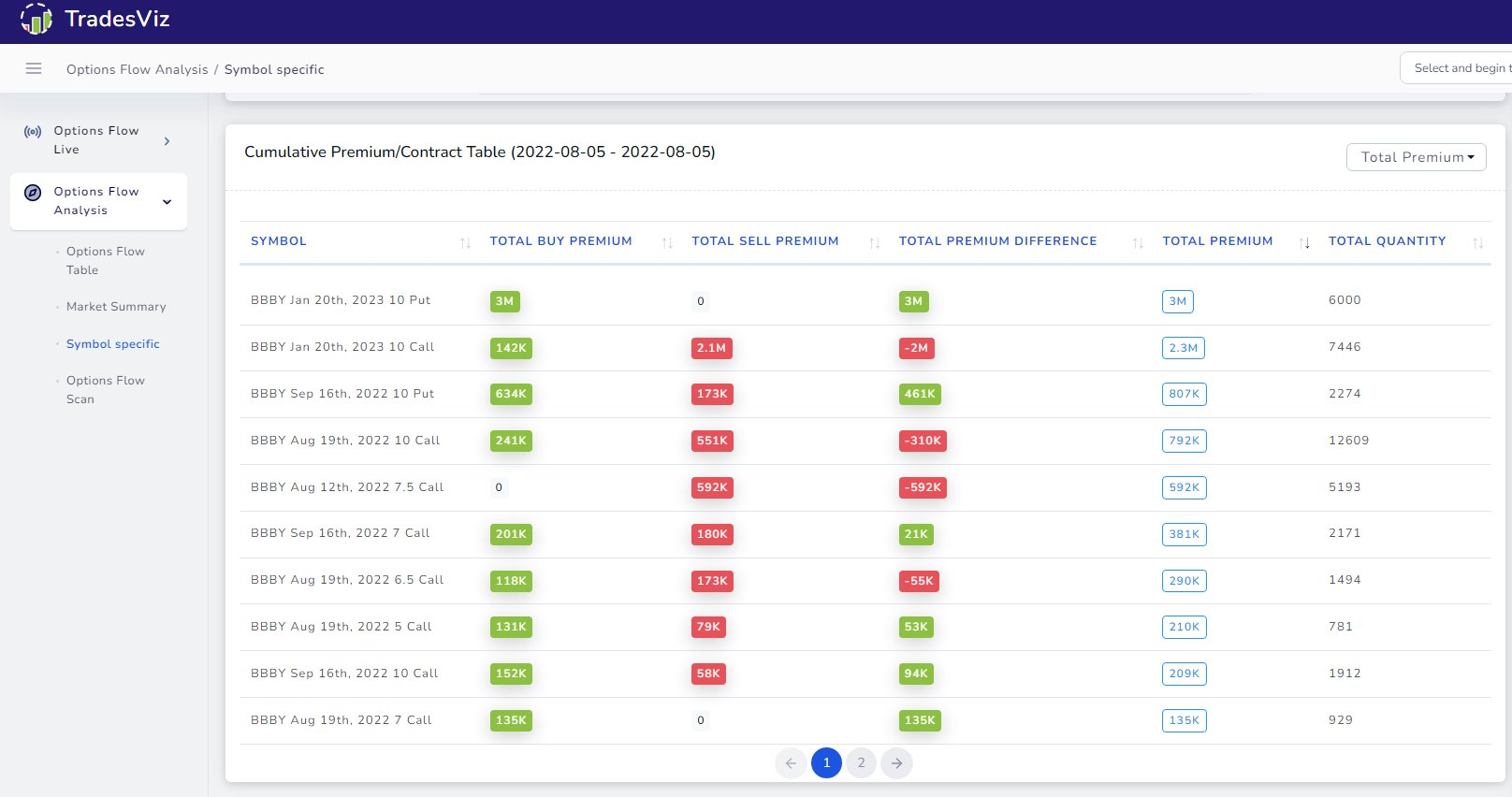The width and height of the screenshot is (1512, 797).
Task: Click the 12609 quantity value
Action: [1348, 441]
